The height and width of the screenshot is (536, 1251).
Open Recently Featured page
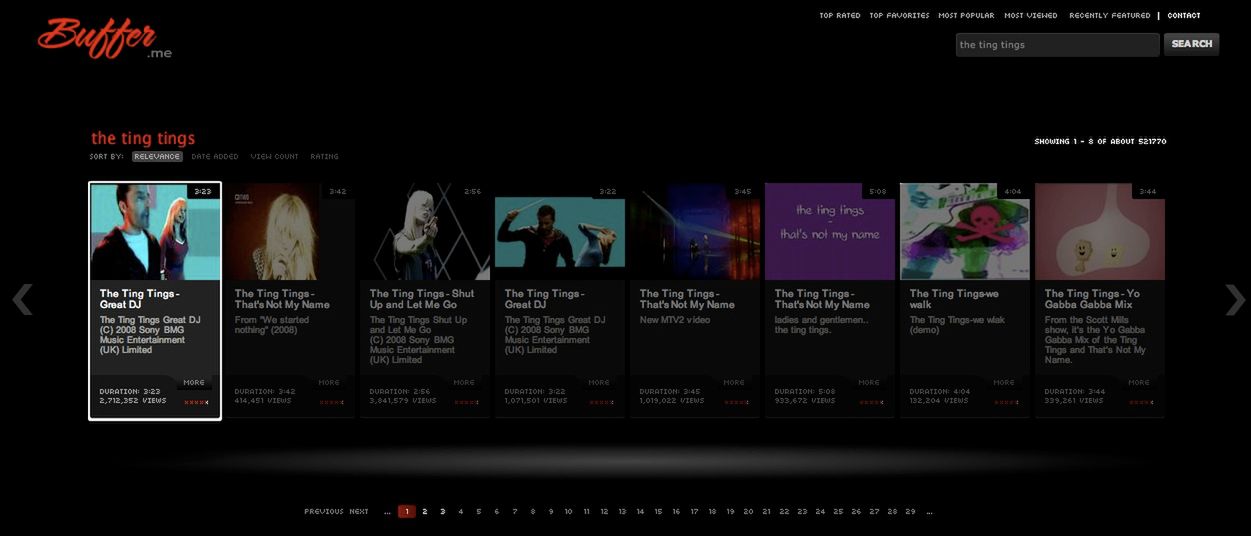tap(1110, 15)
